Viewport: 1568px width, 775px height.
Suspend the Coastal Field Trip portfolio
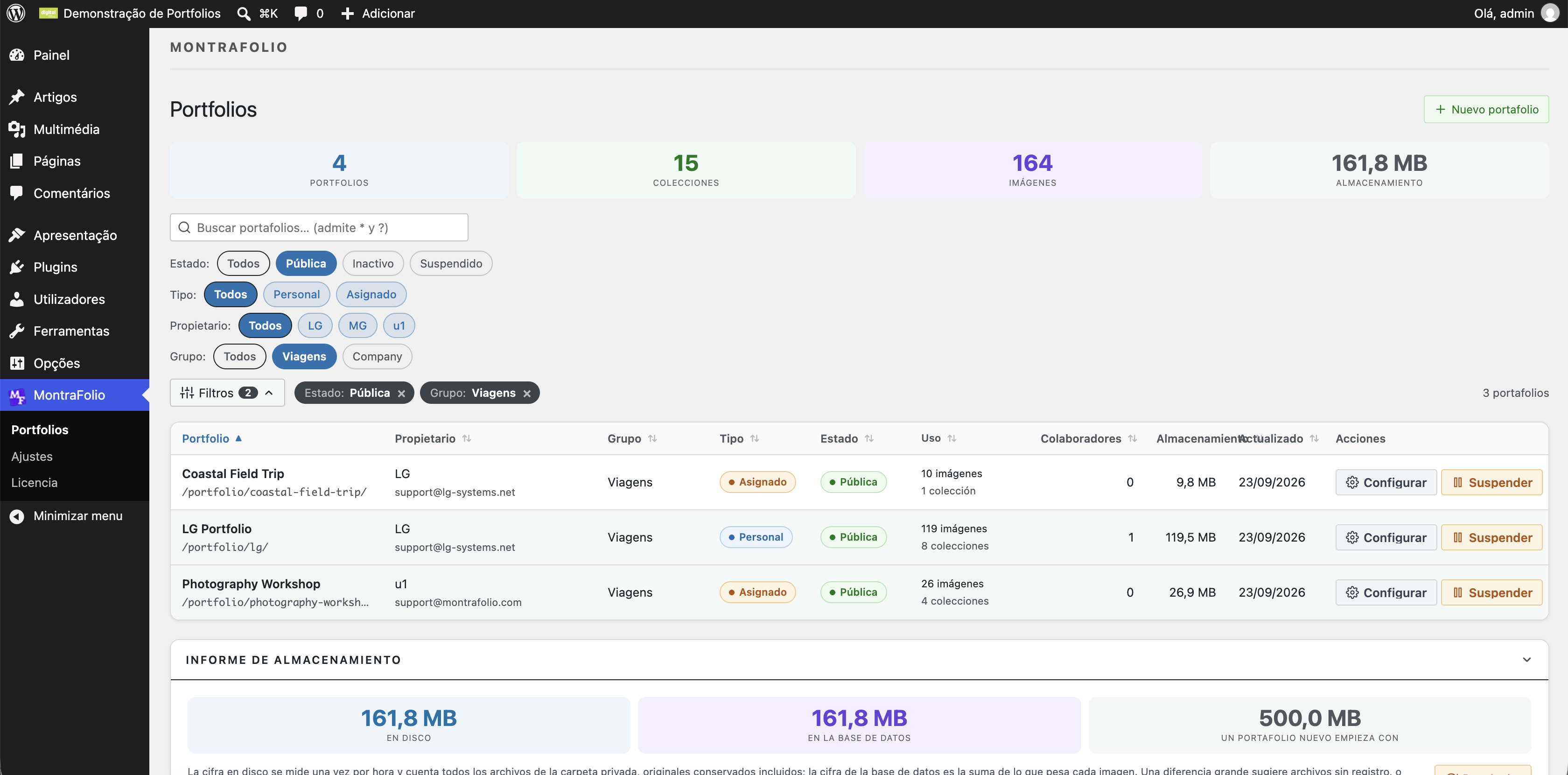click(1491, 482)
